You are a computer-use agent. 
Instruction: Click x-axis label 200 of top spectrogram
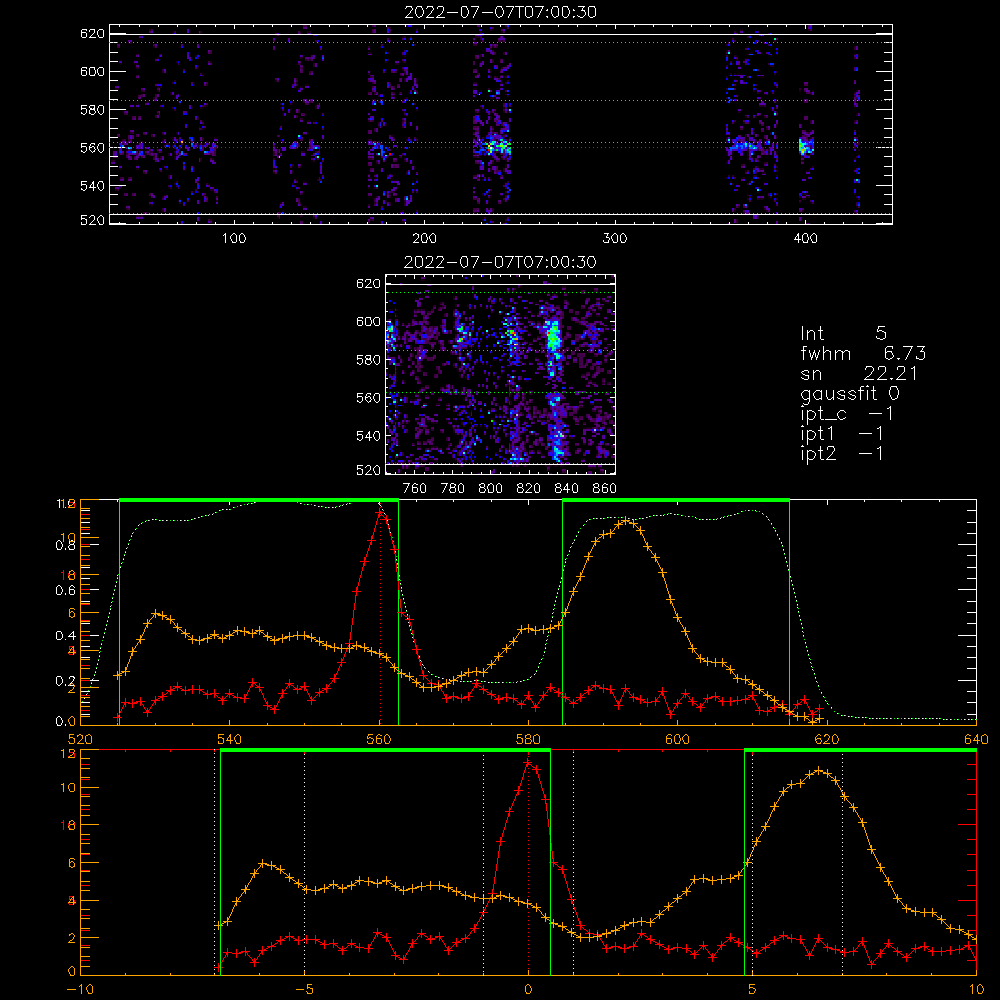pyautogui.click(x=424, y=239)
